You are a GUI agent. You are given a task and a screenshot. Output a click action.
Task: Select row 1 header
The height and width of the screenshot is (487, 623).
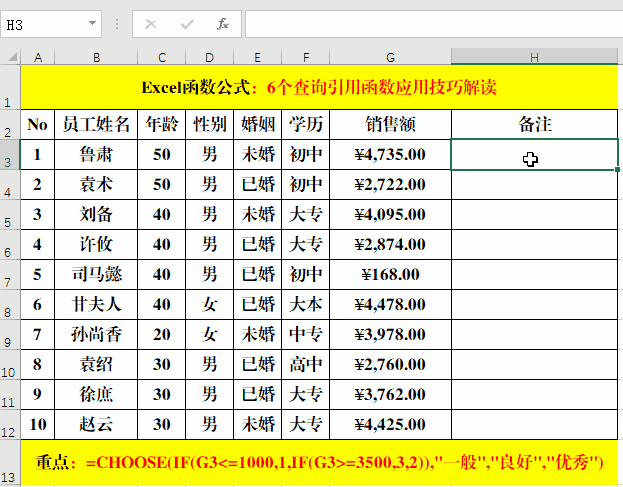[x=10, y=87]
